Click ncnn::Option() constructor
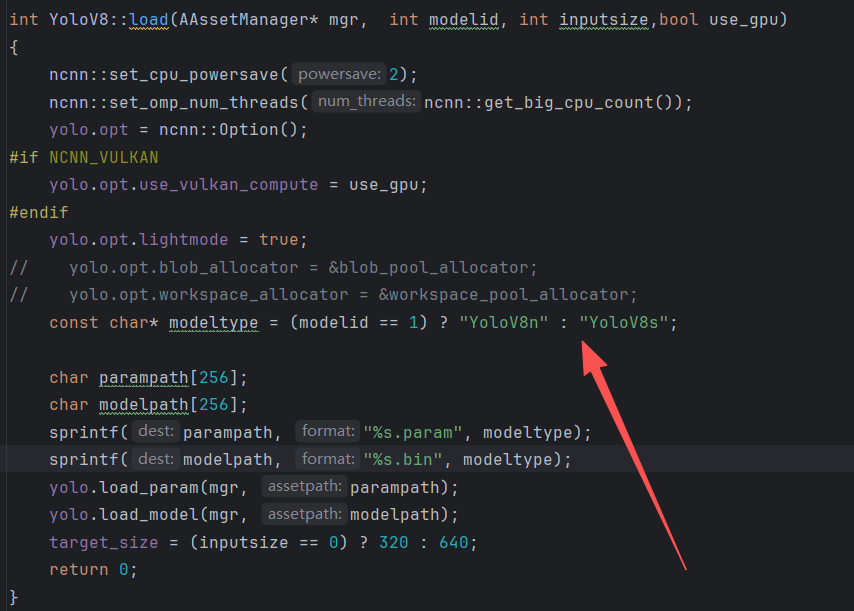854x611 pixels. click(x=228, y=130)
